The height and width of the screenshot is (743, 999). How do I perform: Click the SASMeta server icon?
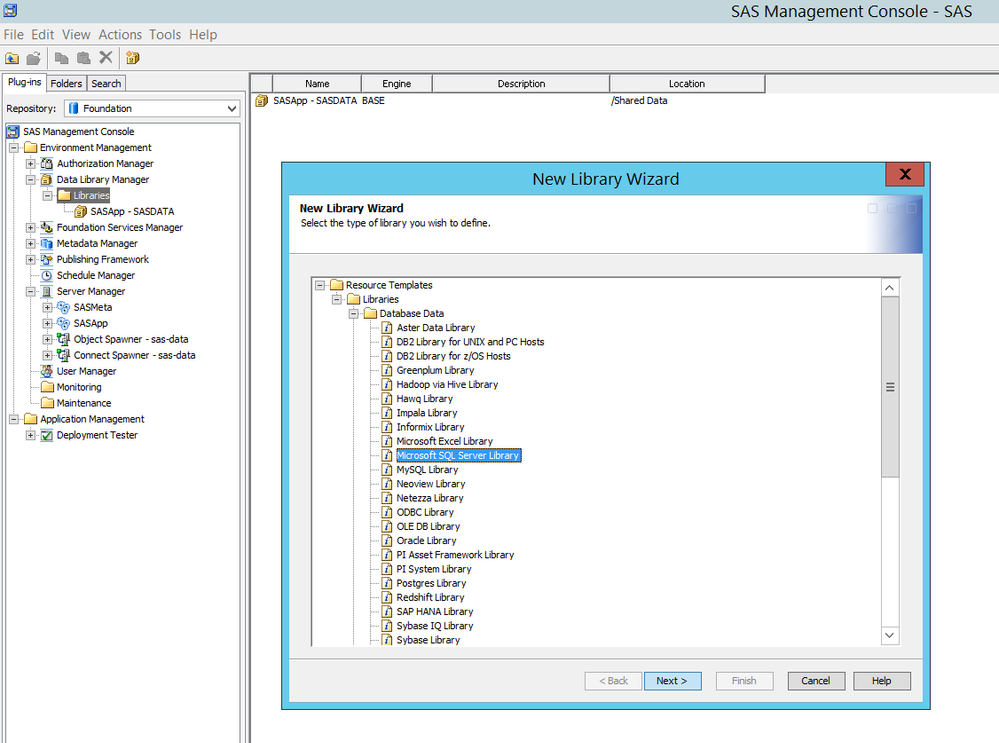63,307
